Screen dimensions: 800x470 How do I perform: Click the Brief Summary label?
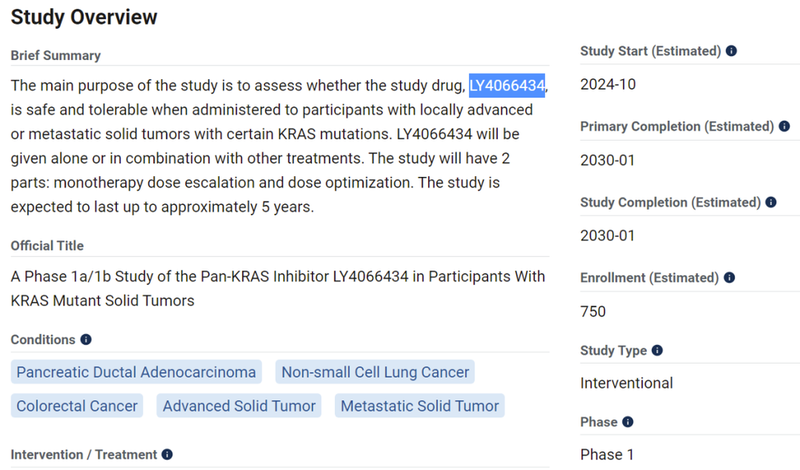pyautogui.click(x=56, y=56)
